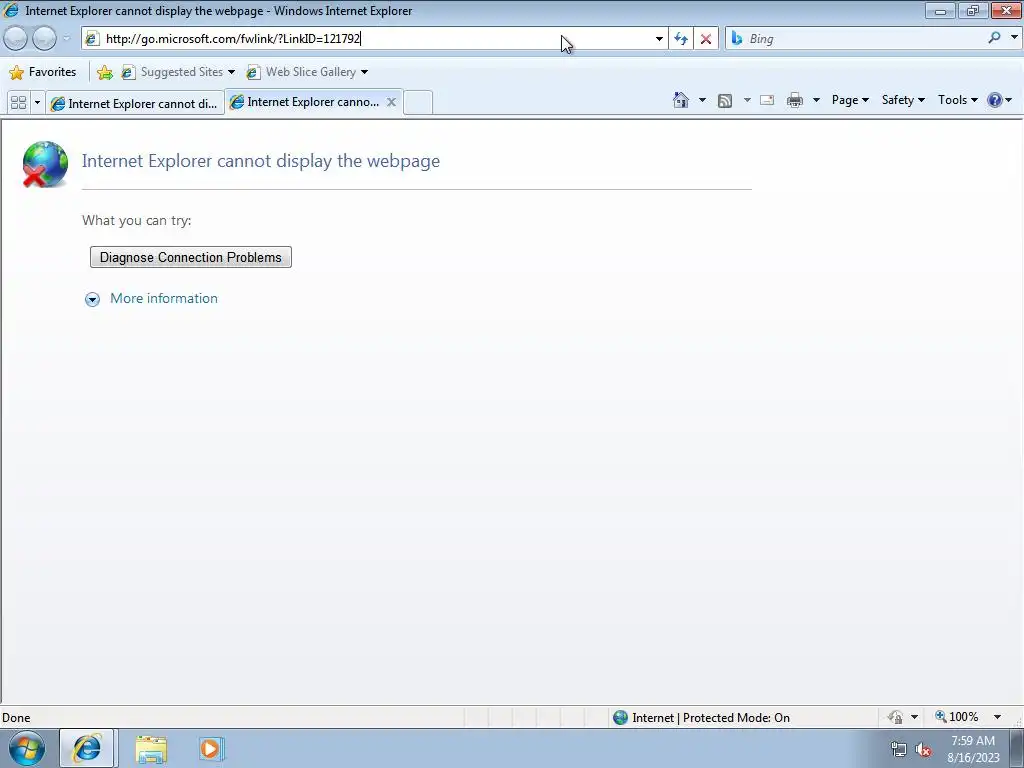Expand the Home button dropdown arrow

[702, 100]
